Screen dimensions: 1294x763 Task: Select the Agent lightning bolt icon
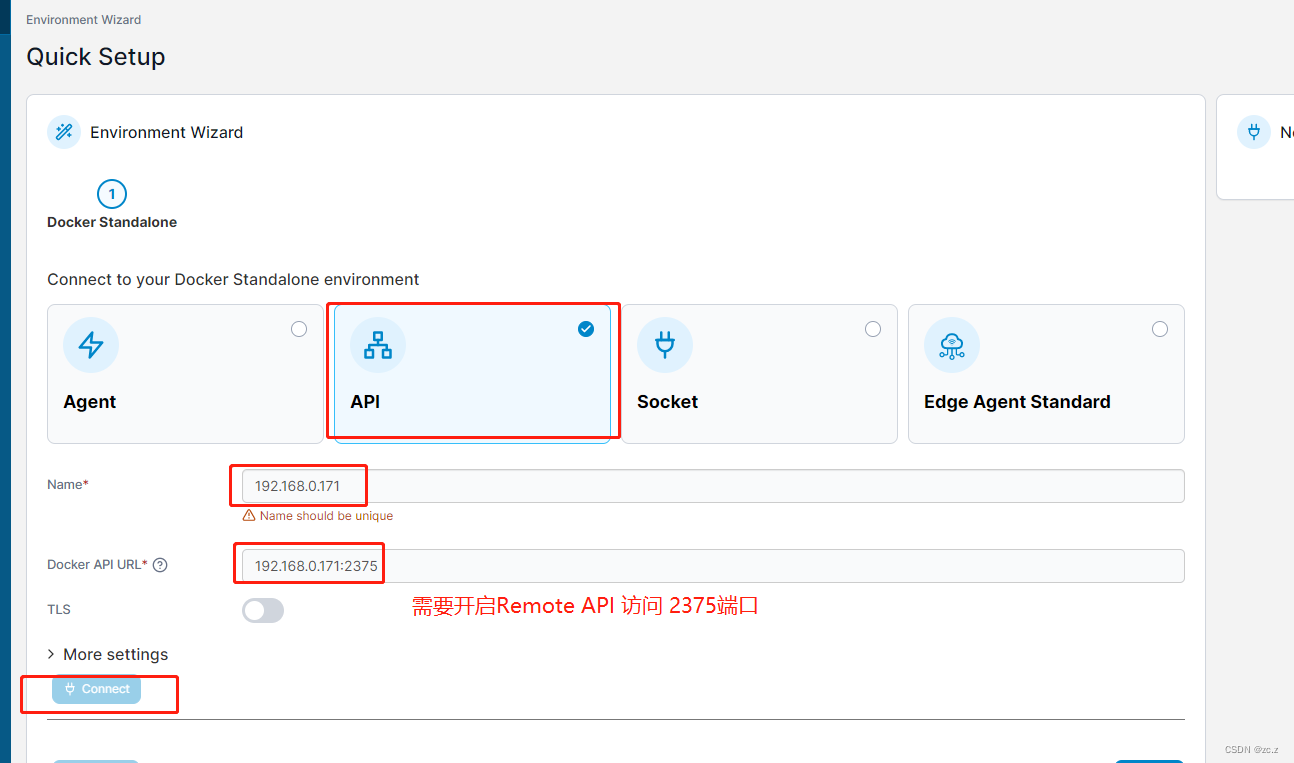(91, 345)
